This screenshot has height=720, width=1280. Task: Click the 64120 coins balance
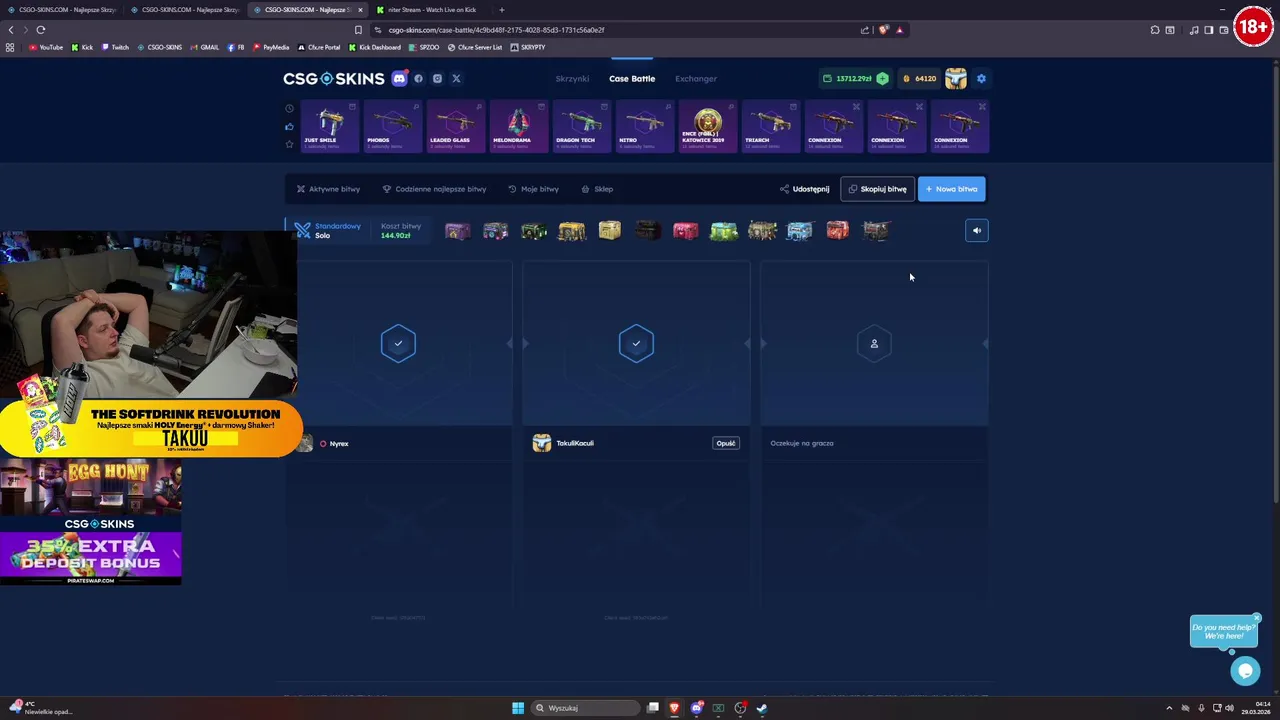920,78
